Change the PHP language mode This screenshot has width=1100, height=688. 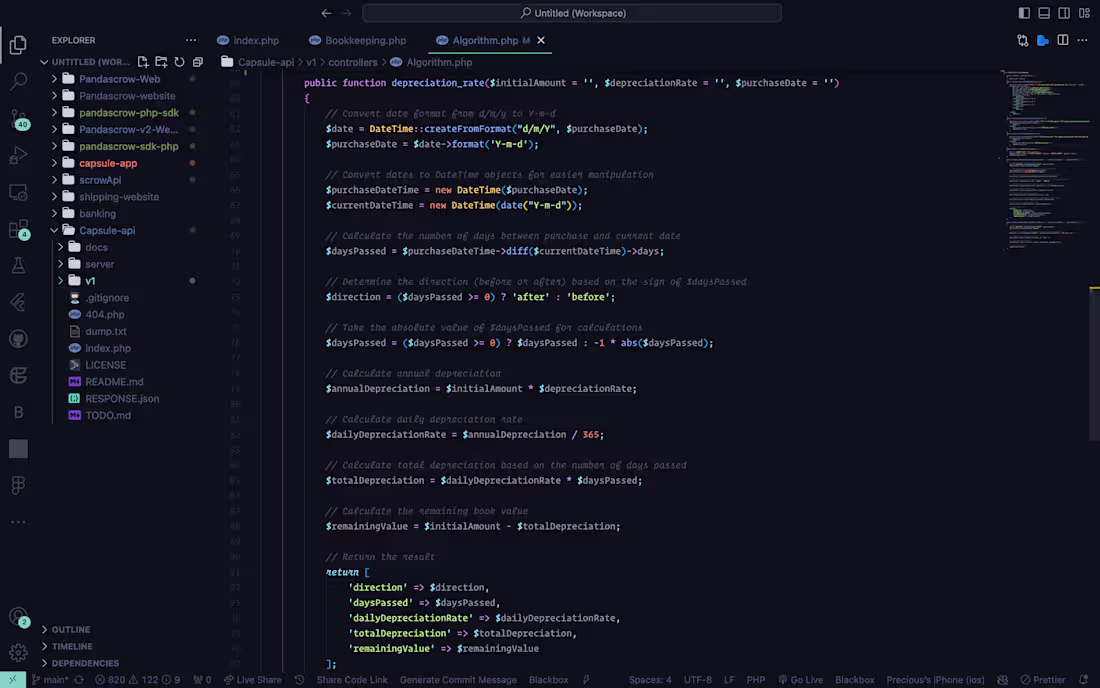pyautogui.click(x=756, y=680)
